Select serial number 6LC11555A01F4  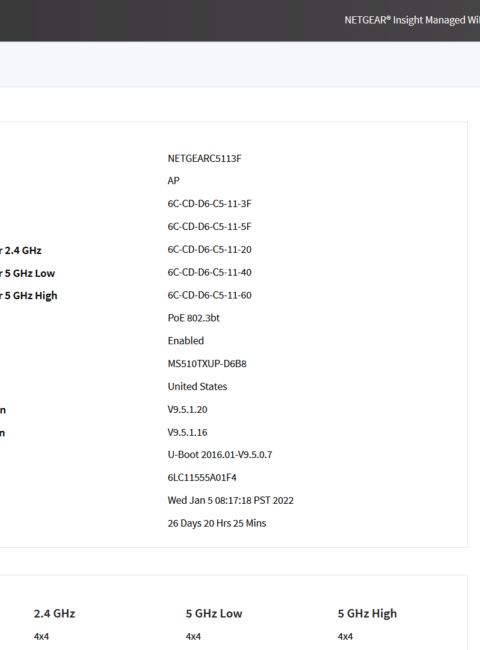point(202,478)
